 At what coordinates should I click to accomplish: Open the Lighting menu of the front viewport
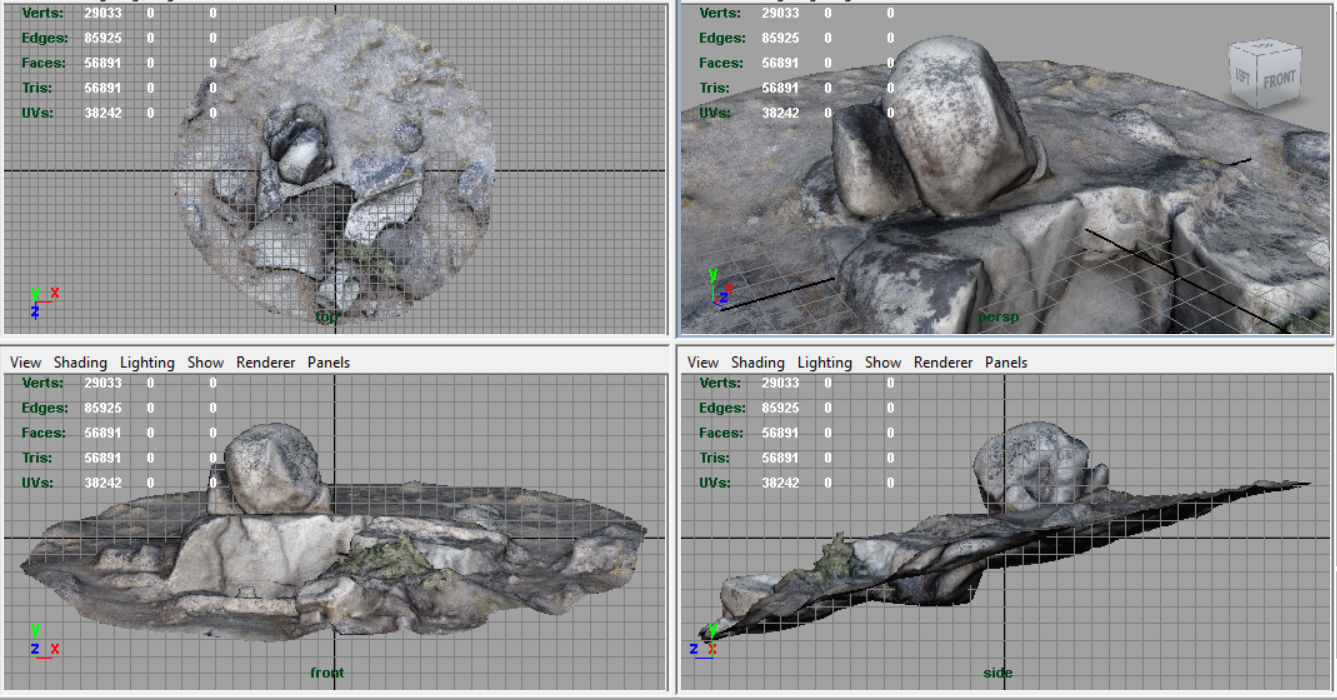coord(147,362)
